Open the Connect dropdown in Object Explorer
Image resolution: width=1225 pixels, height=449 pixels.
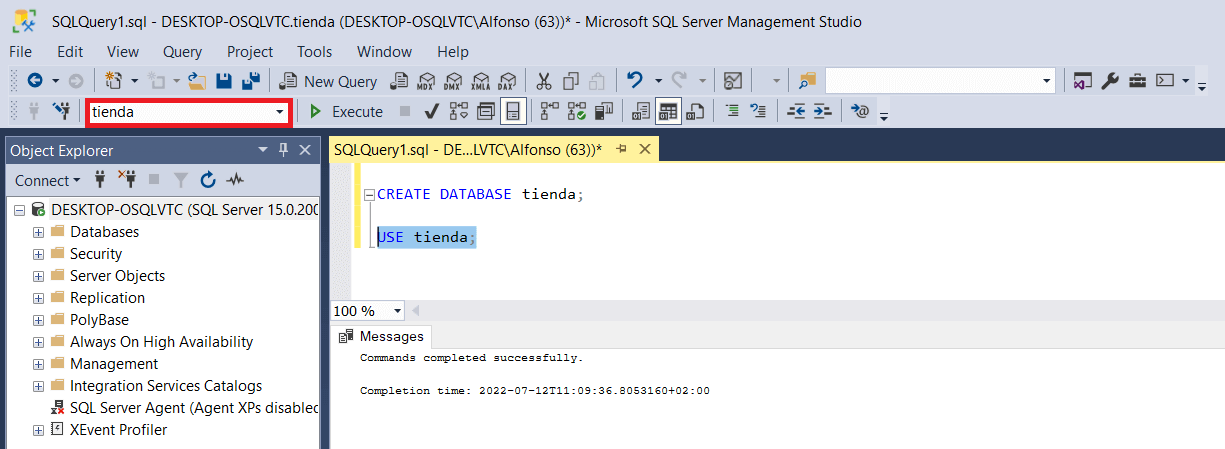48,180
